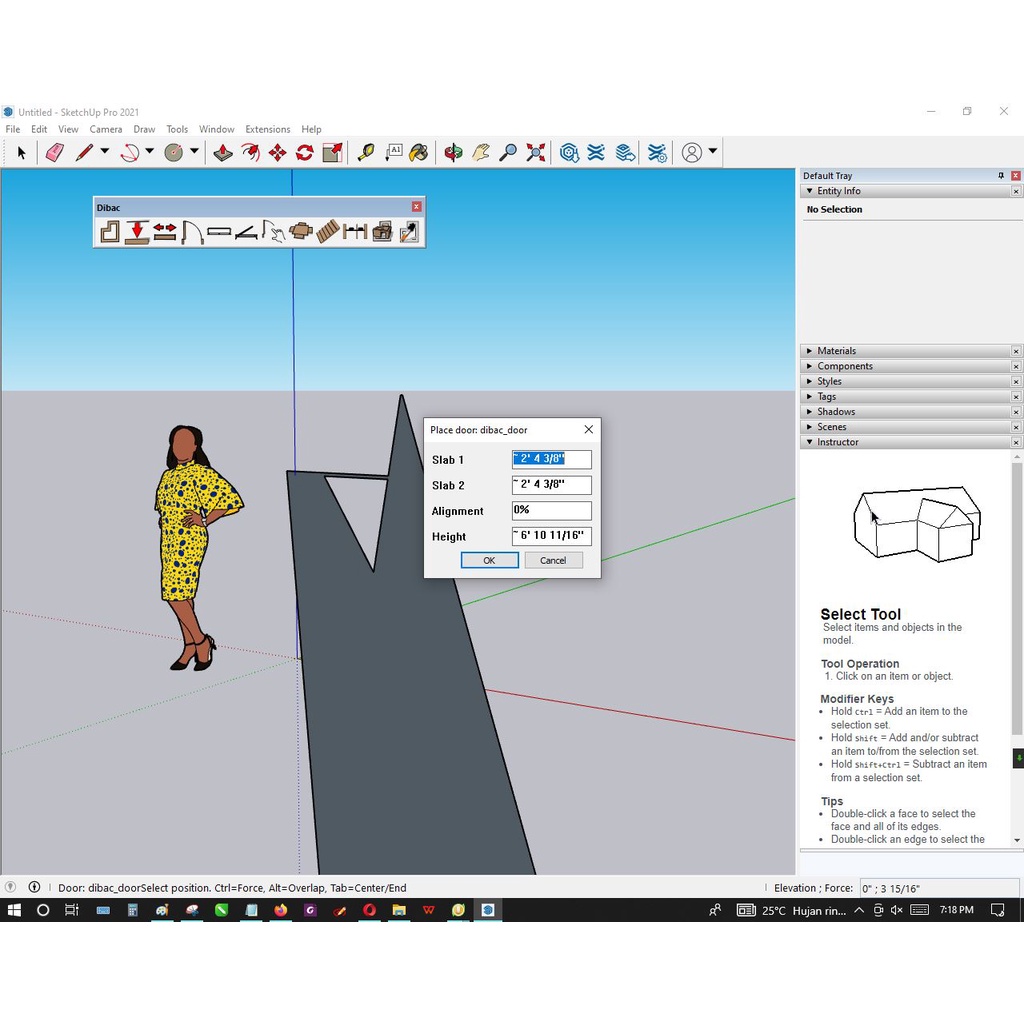Toggle the Default Tray pin
The height and width of the screenshot is (1024, 1024).
pos(1000,176)
